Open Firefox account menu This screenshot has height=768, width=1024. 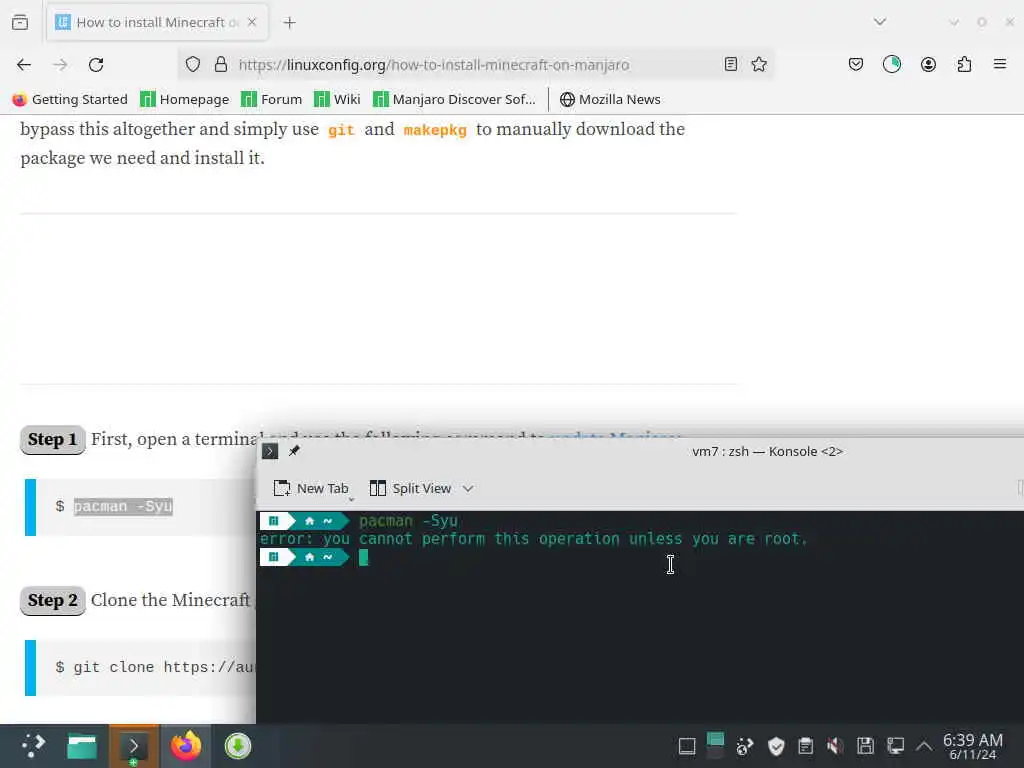pos(928,64)
